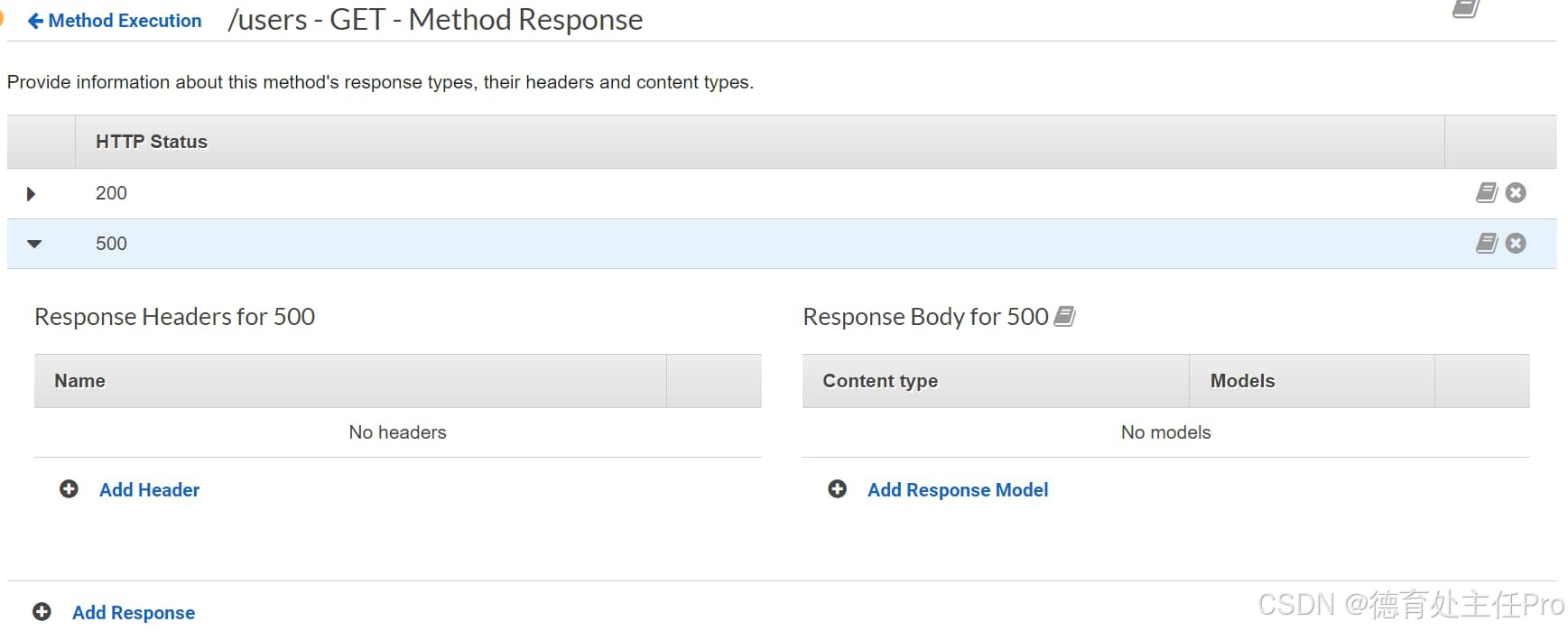Click the 'No models' placeholder text
Viewport: 1568px width, 631px height.
1165,432
